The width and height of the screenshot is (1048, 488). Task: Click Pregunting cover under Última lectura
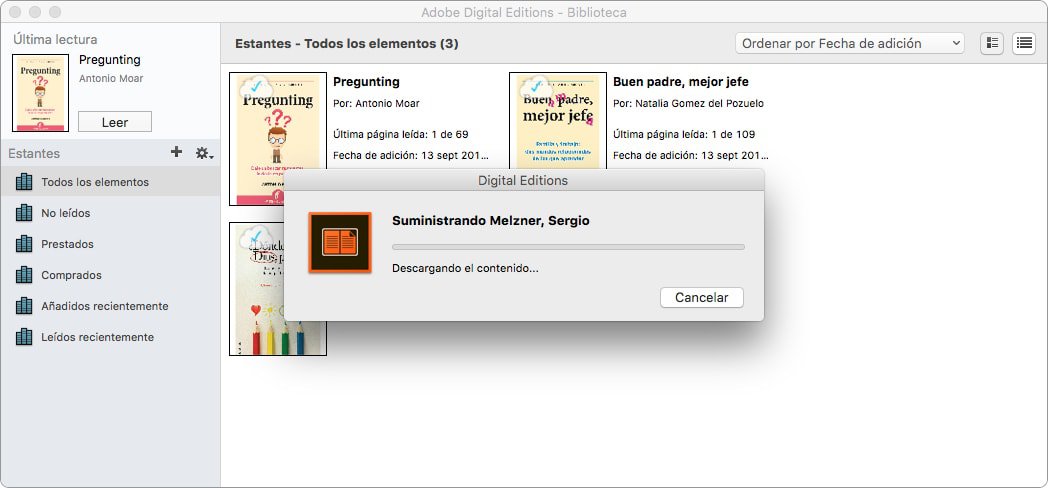pos(40,93)
